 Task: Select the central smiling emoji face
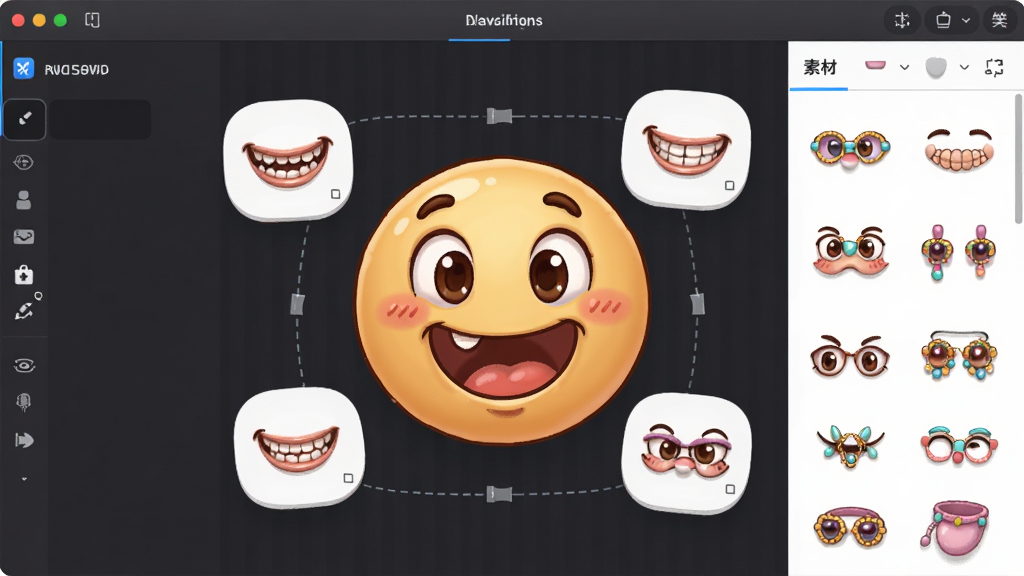(x=502, y=300)
